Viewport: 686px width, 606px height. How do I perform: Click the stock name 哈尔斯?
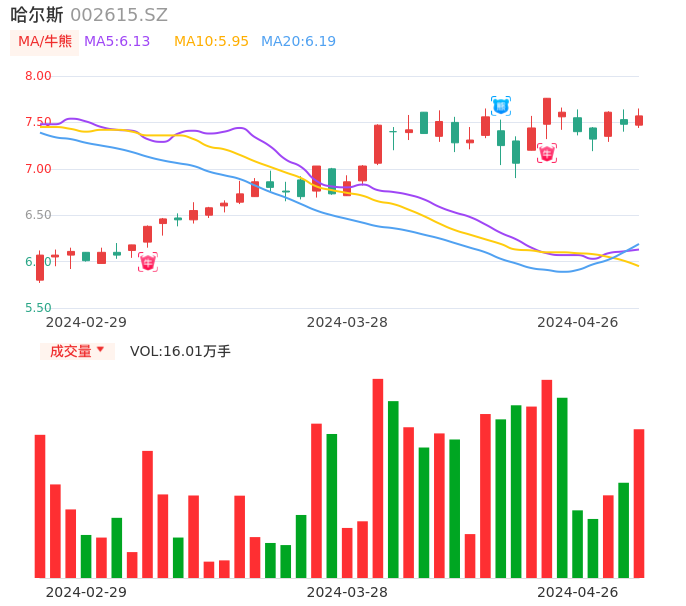37,15
